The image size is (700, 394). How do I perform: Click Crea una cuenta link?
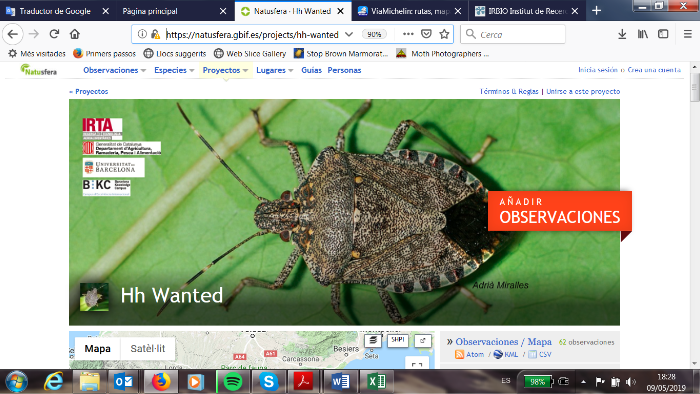pyautogui.click(x=654, y=70)
